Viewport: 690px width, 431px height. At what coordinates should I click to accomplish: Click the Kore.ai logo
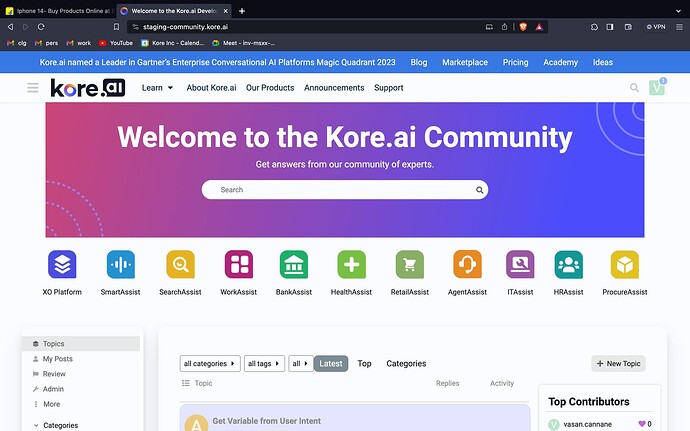pyautogui.click(x=88, y=88)
